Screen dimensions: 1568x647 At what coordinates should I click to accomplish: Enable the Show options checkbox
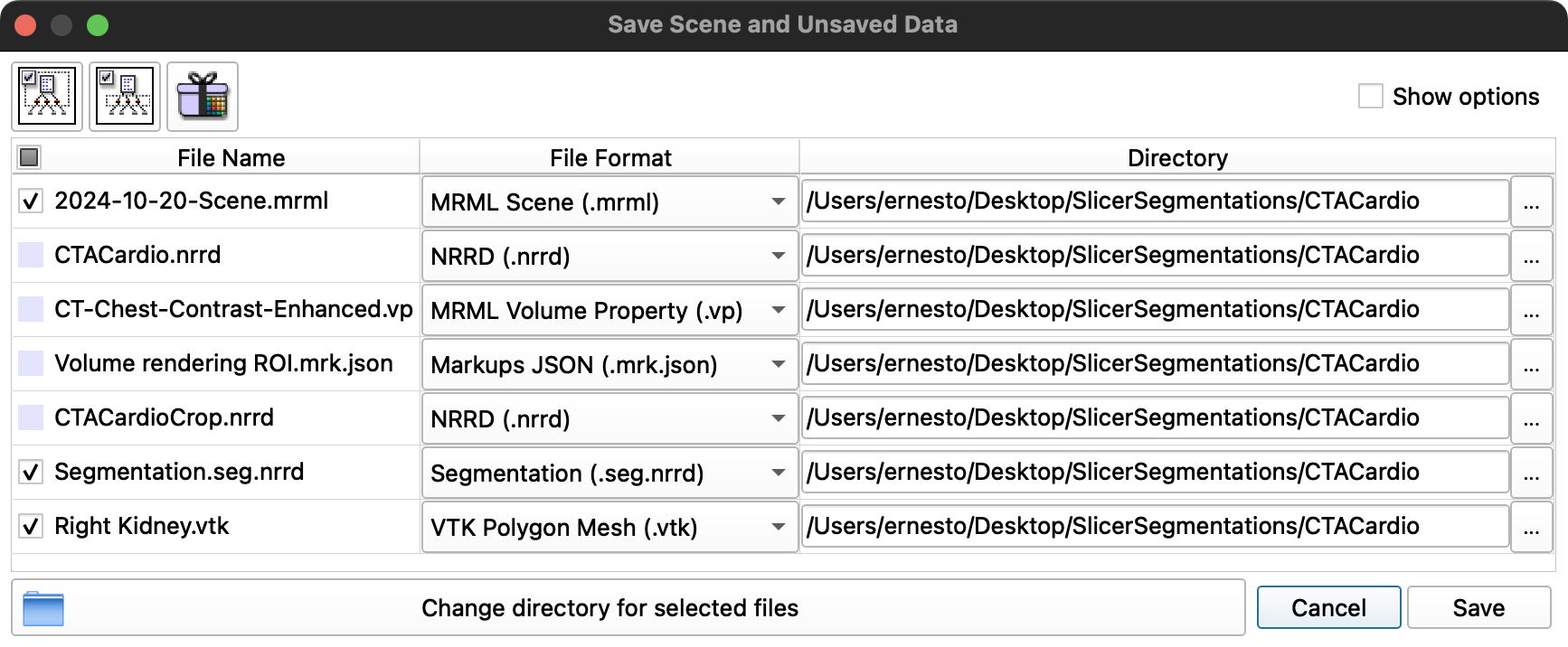pos(1371,96)
